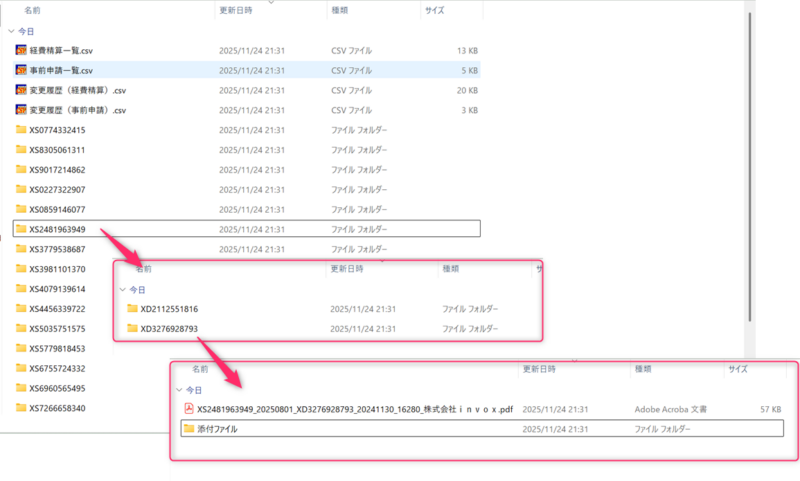Viewport: 800px width, 481px height.
Task: Click the 変更履歴（事前申請）.csv icon
Action: point(21,110)
